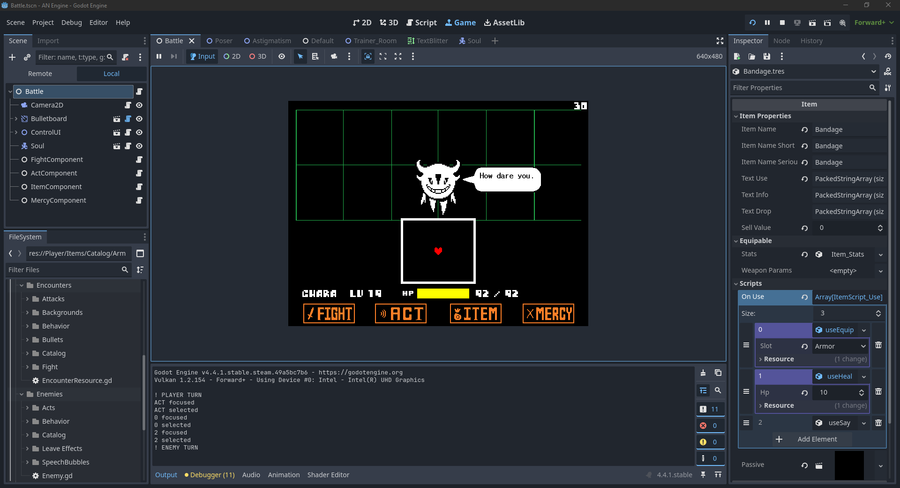The width and height of the screenshot is (900, 488).
Task: Open the Inspector object history list
Action: pyautogui.click(x=888, y=56)
